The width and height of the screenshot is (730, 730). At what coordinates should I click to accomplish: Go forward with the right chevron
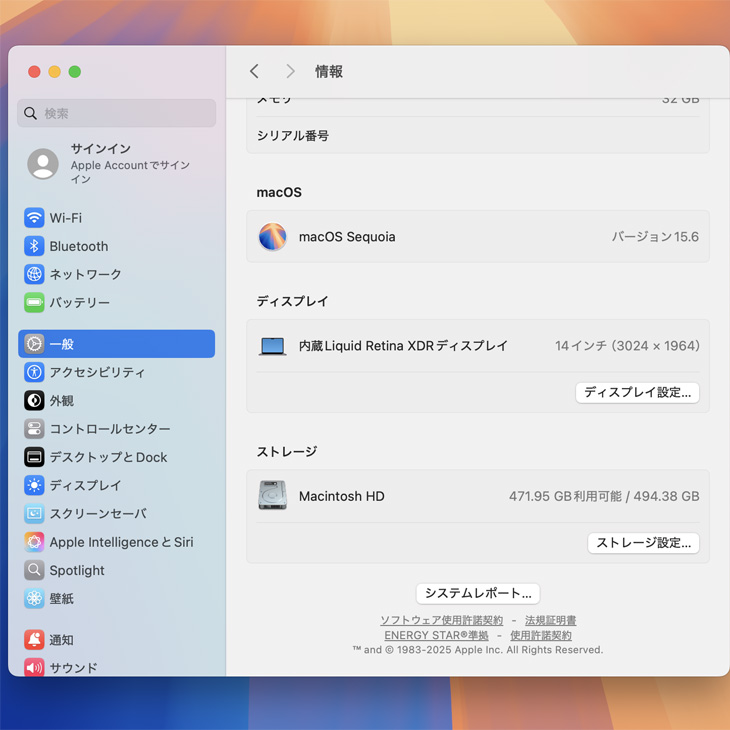[x=291, y=71]
